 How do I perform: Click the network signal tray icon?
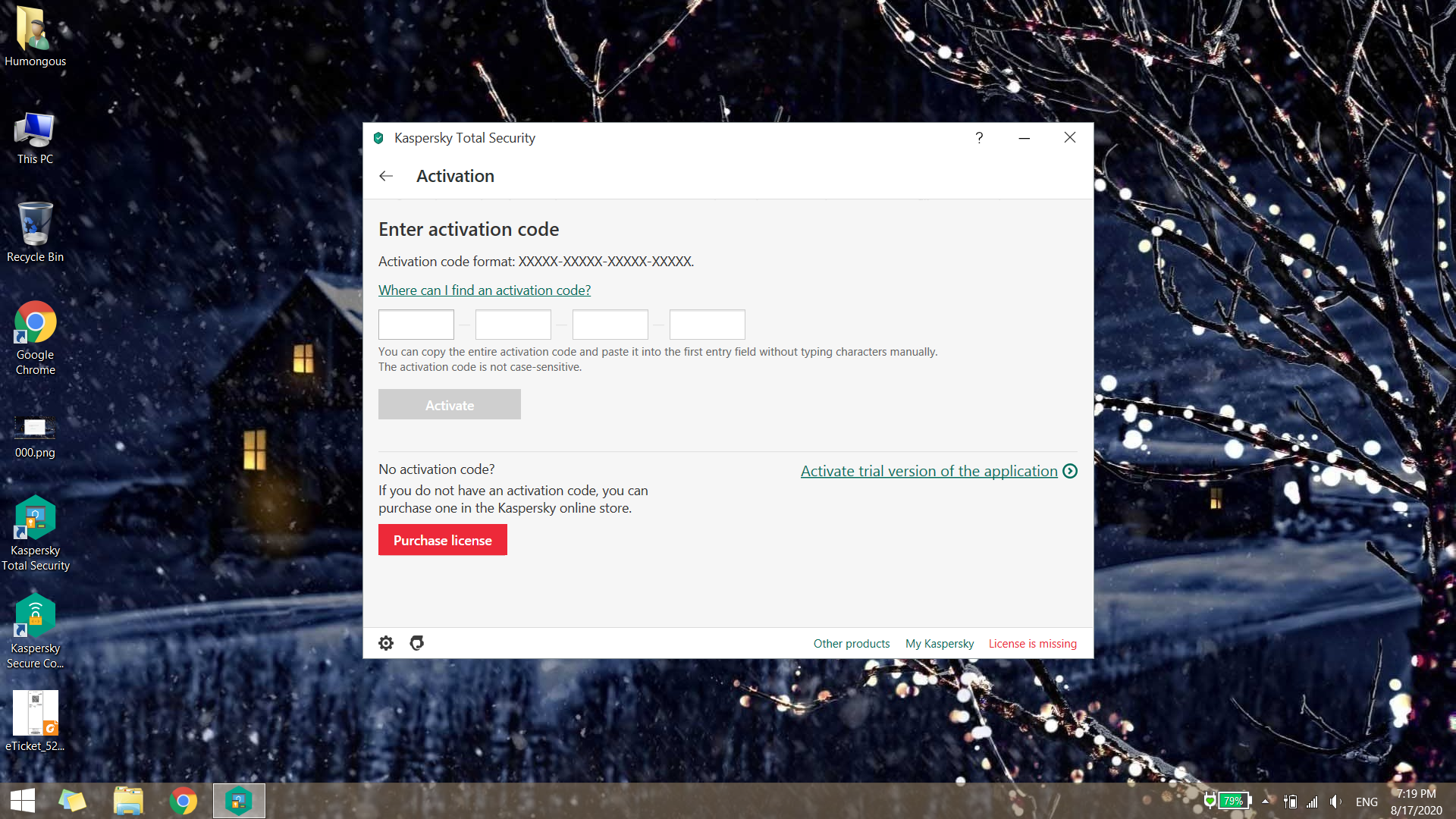[1312, 802]
